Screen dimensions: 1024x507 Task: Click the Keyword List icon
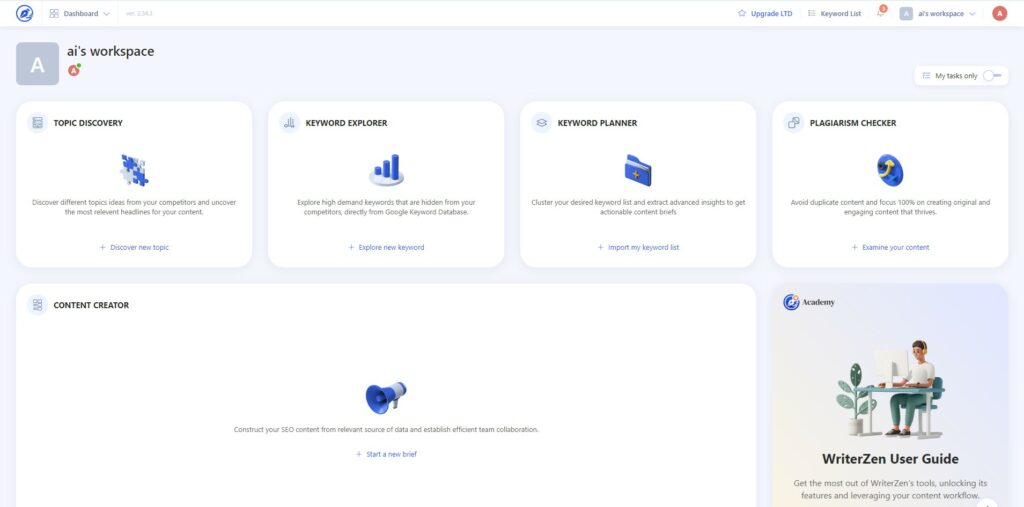click(812, 13)
